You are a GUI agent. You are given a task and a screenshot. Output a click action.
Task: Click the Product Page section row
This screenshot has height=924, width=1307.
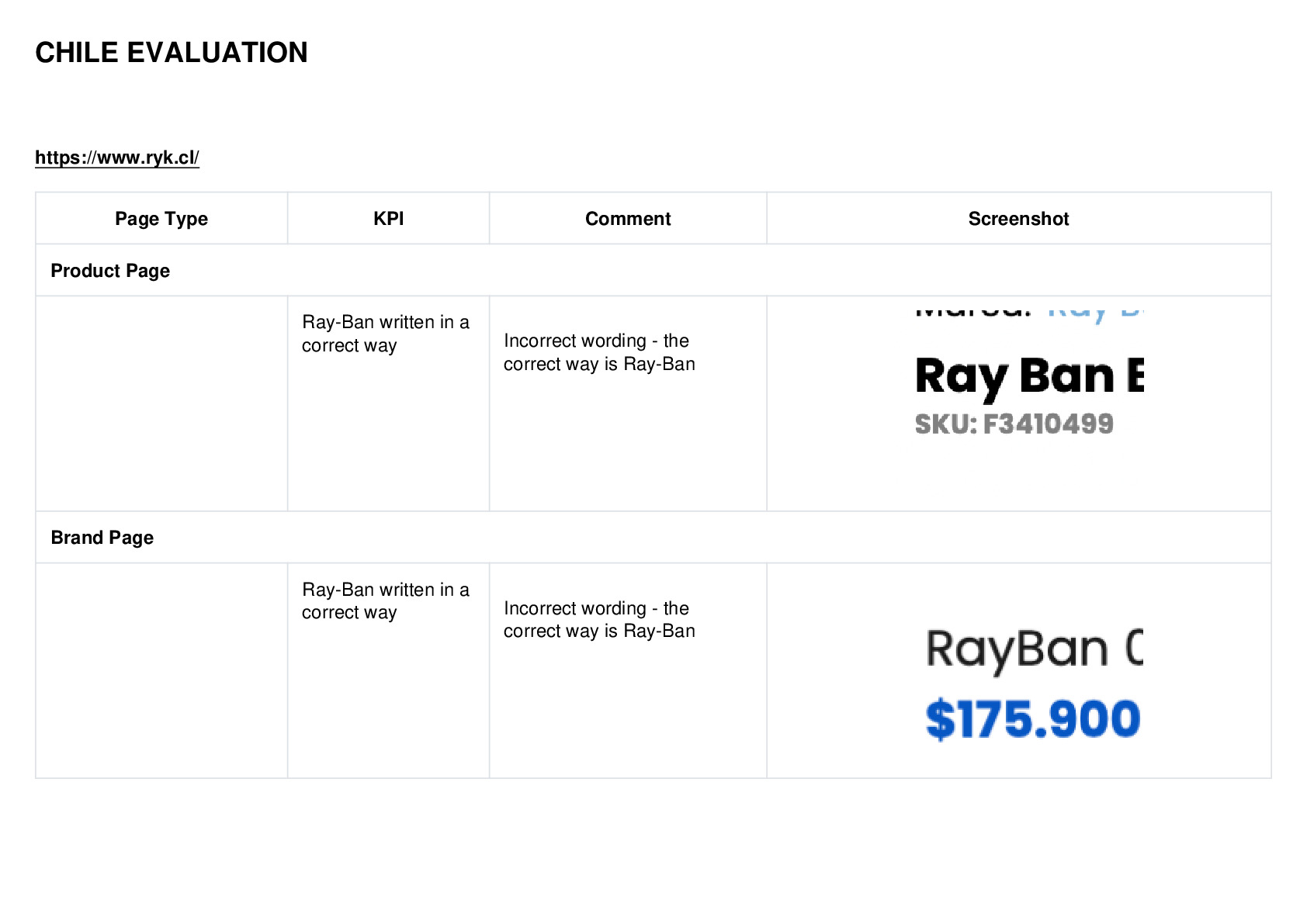tap(653, 270)
